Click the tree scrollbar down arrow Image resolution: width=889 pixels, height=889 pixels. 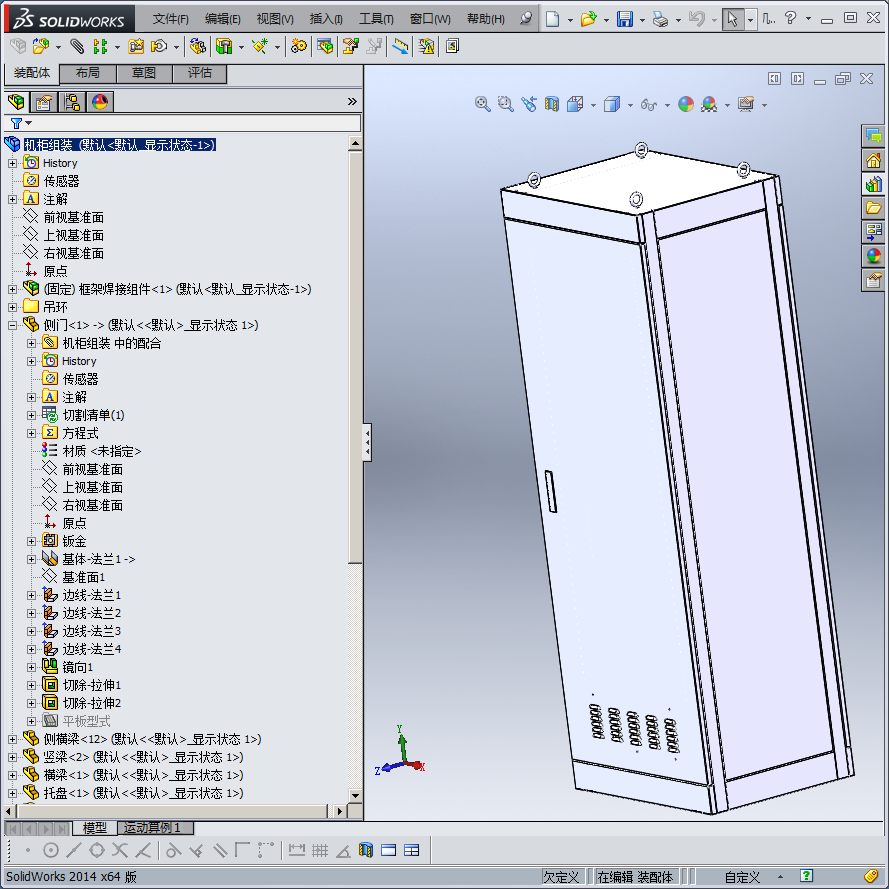tap(355, 795)
